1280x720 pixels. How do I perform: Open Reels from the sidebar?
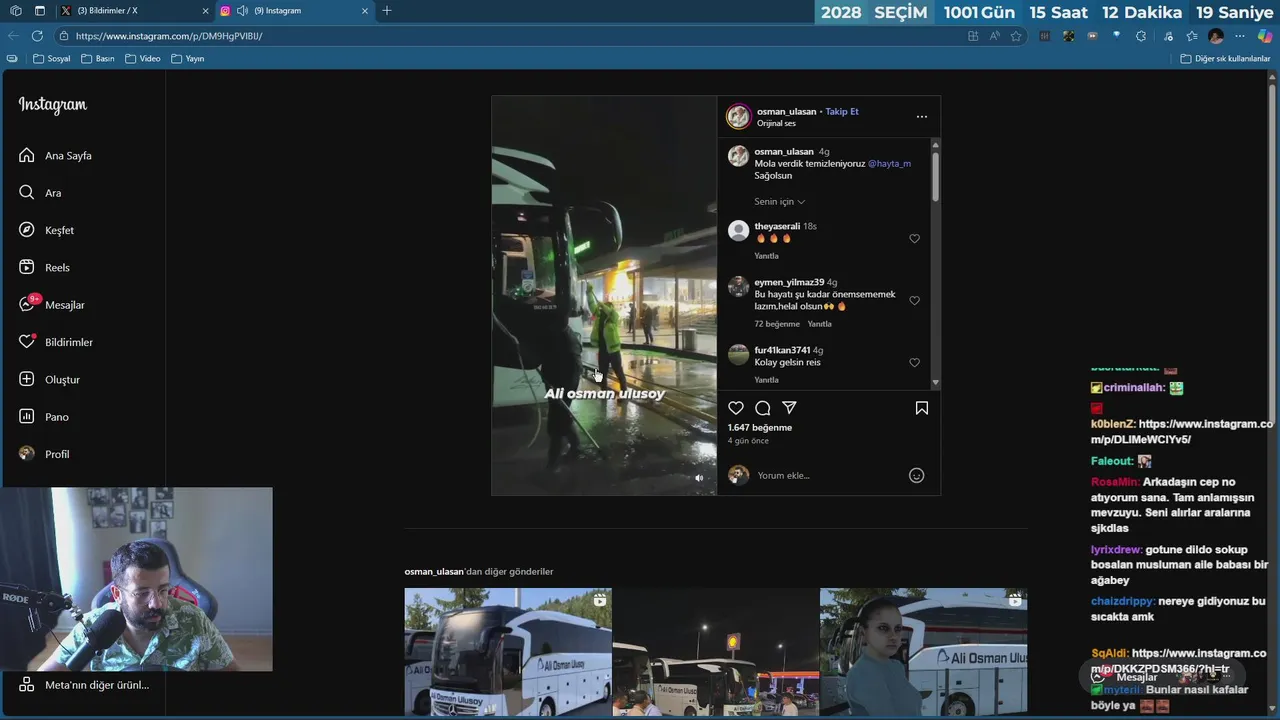pyautogui.click(x=44, y=267)
